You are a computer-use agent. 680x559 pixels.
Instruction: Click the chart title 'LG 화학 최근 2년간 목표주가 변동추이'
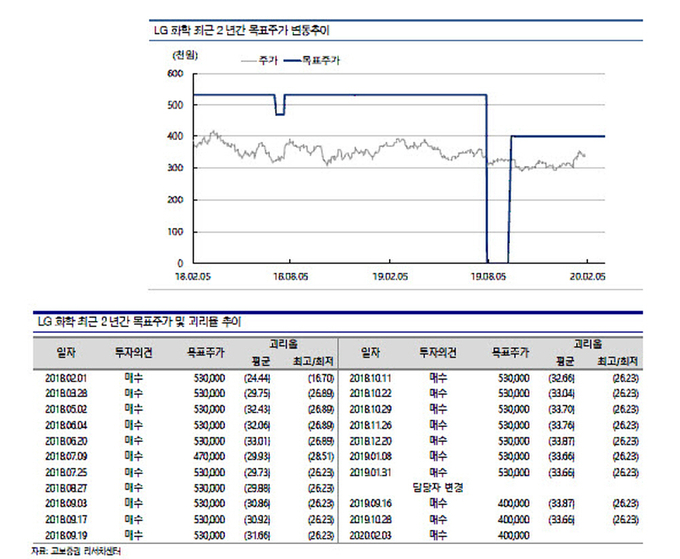coord(242,30)
